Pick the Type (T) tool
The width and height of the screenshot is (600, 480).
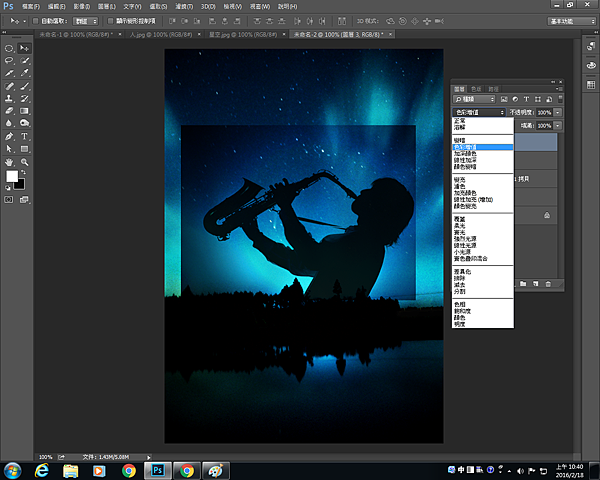pyautogui.click(x=25, y=135)
